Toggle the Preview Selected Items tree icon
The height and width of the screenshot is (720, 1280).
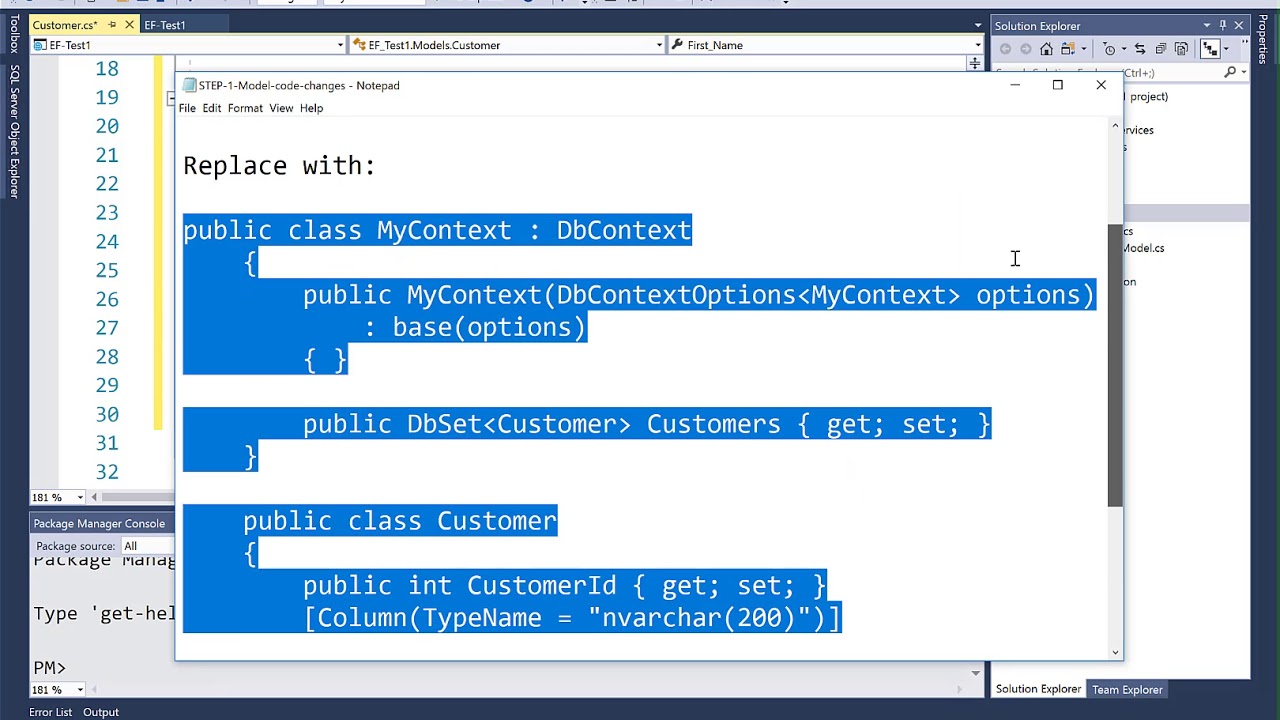tap(1210, 48)
